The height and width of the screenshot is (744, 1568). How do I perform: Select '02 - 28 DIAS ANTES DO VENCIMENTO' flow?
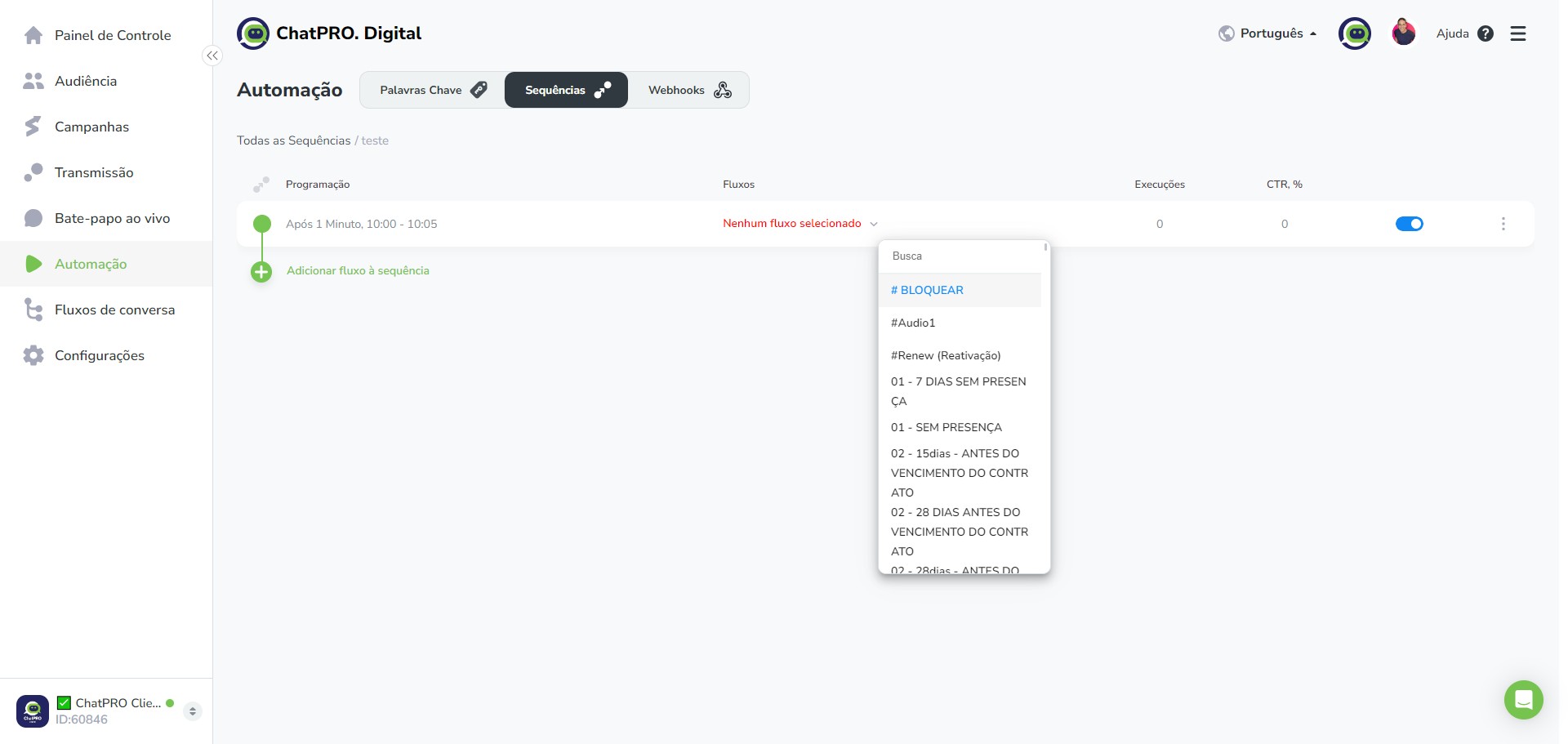coord(960,532)
